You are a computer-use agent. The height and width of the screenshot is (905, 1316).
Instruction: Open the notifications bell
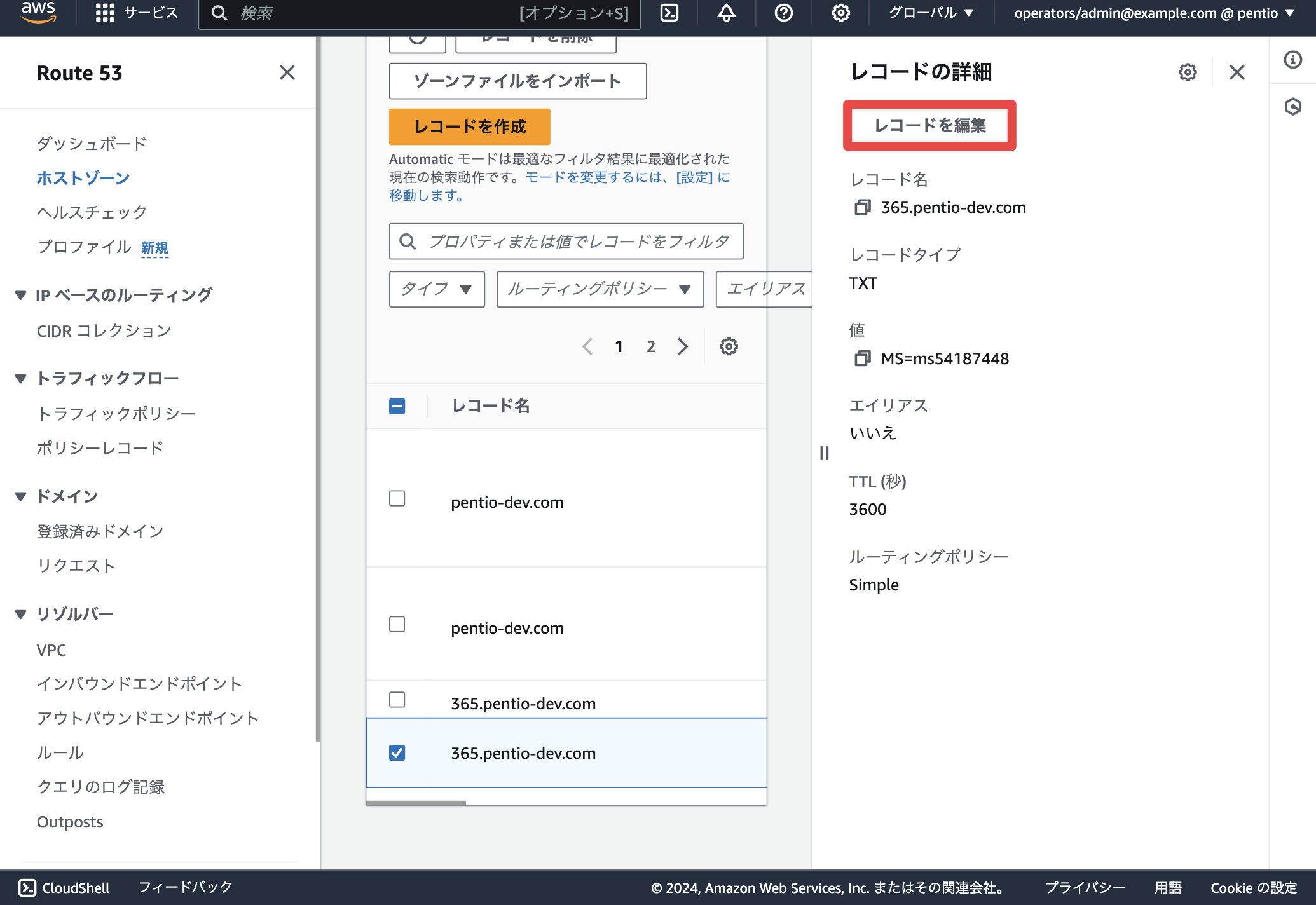727,13
